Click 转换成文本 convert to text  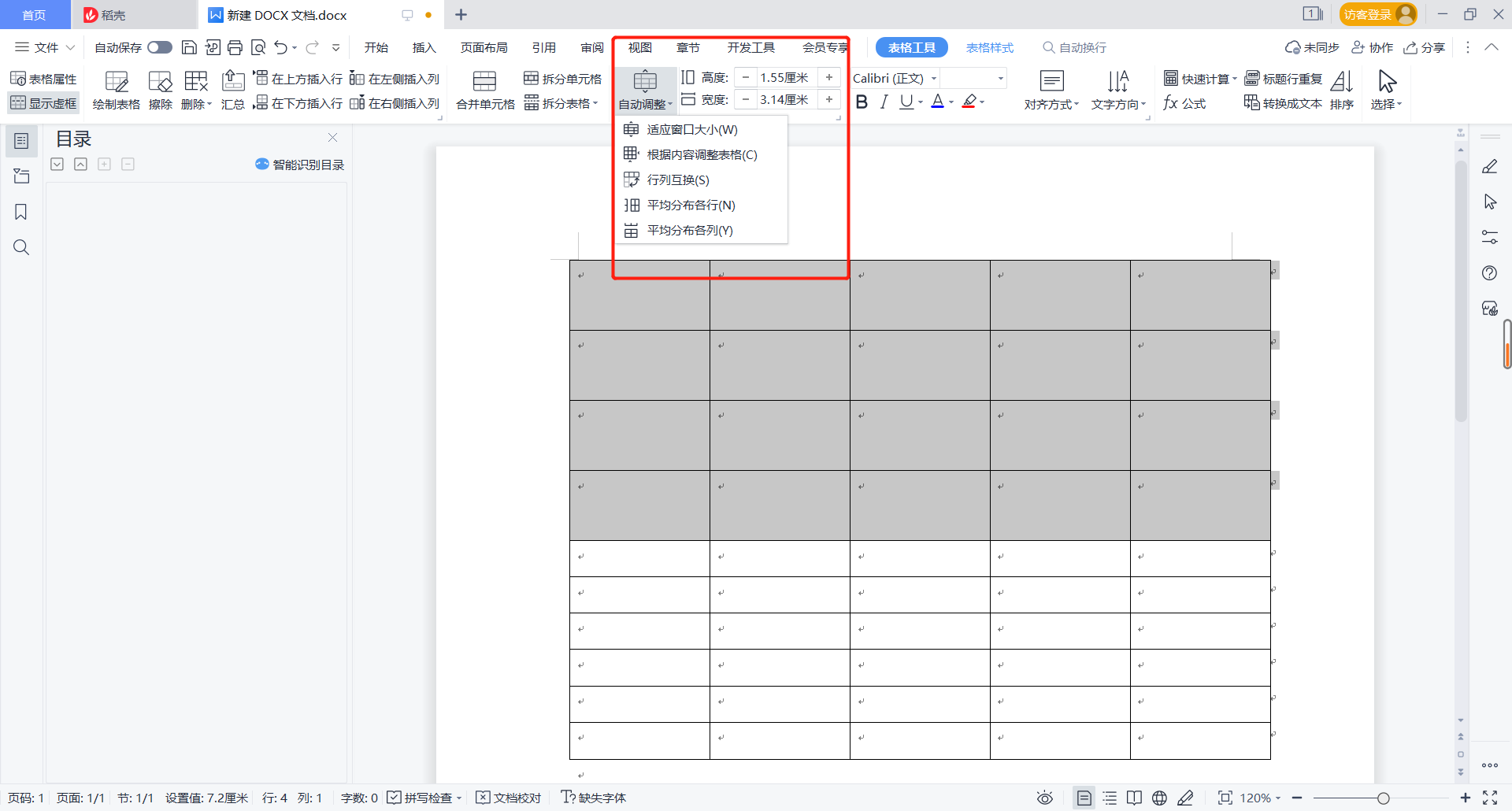tap(1283, 103)
